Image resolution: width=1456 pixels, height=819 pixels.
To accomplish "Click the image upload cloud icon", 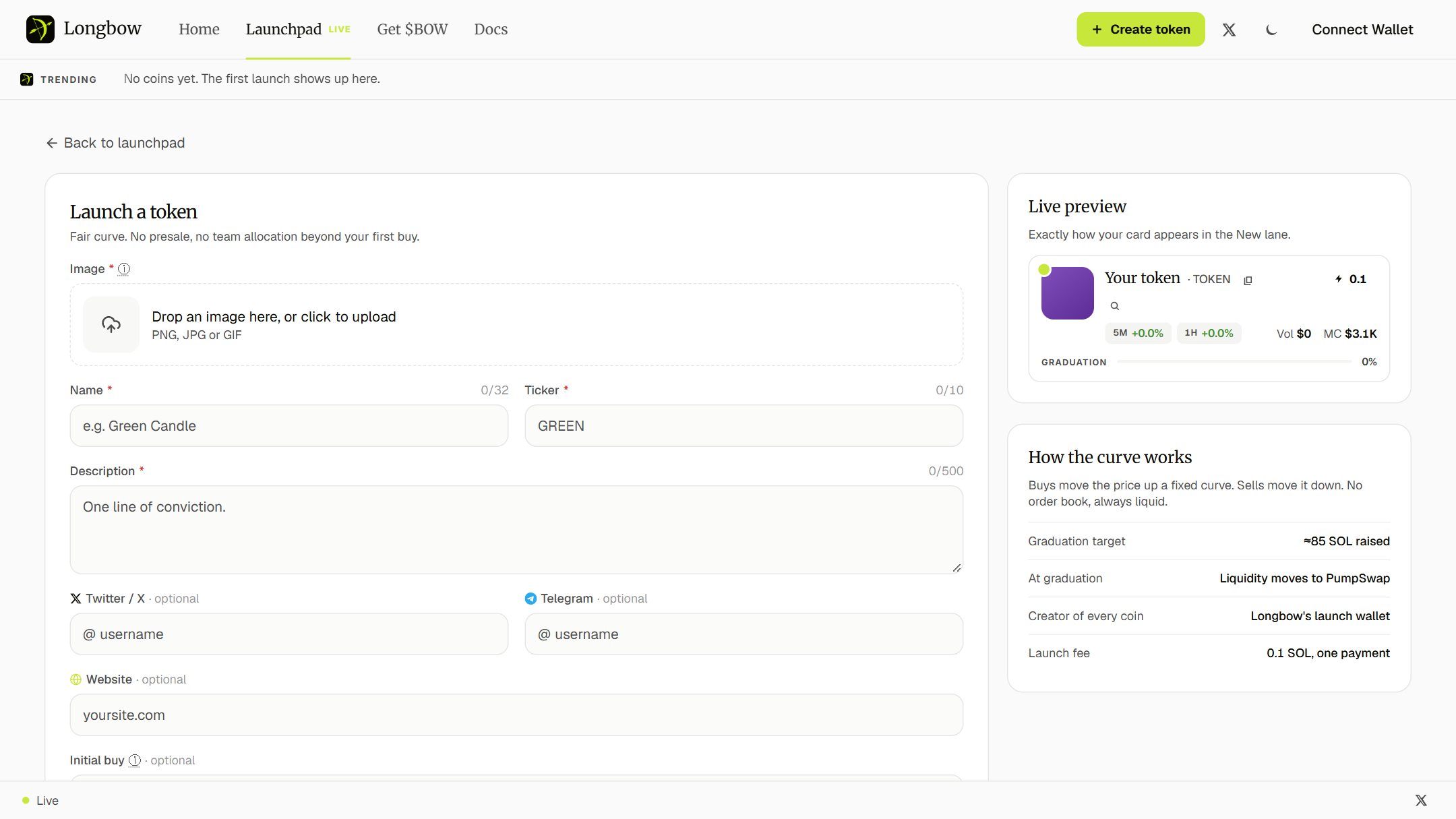I will 111,324.
